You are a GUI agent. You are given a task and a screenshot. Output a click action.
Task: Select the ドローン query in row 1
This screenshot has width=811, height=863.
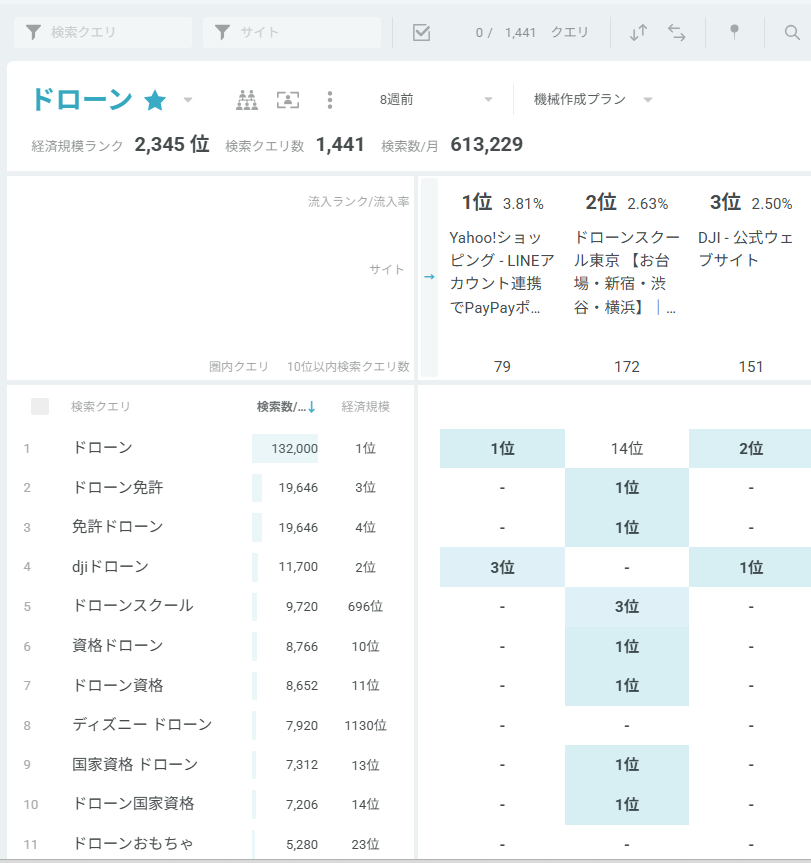click(102, 447)
